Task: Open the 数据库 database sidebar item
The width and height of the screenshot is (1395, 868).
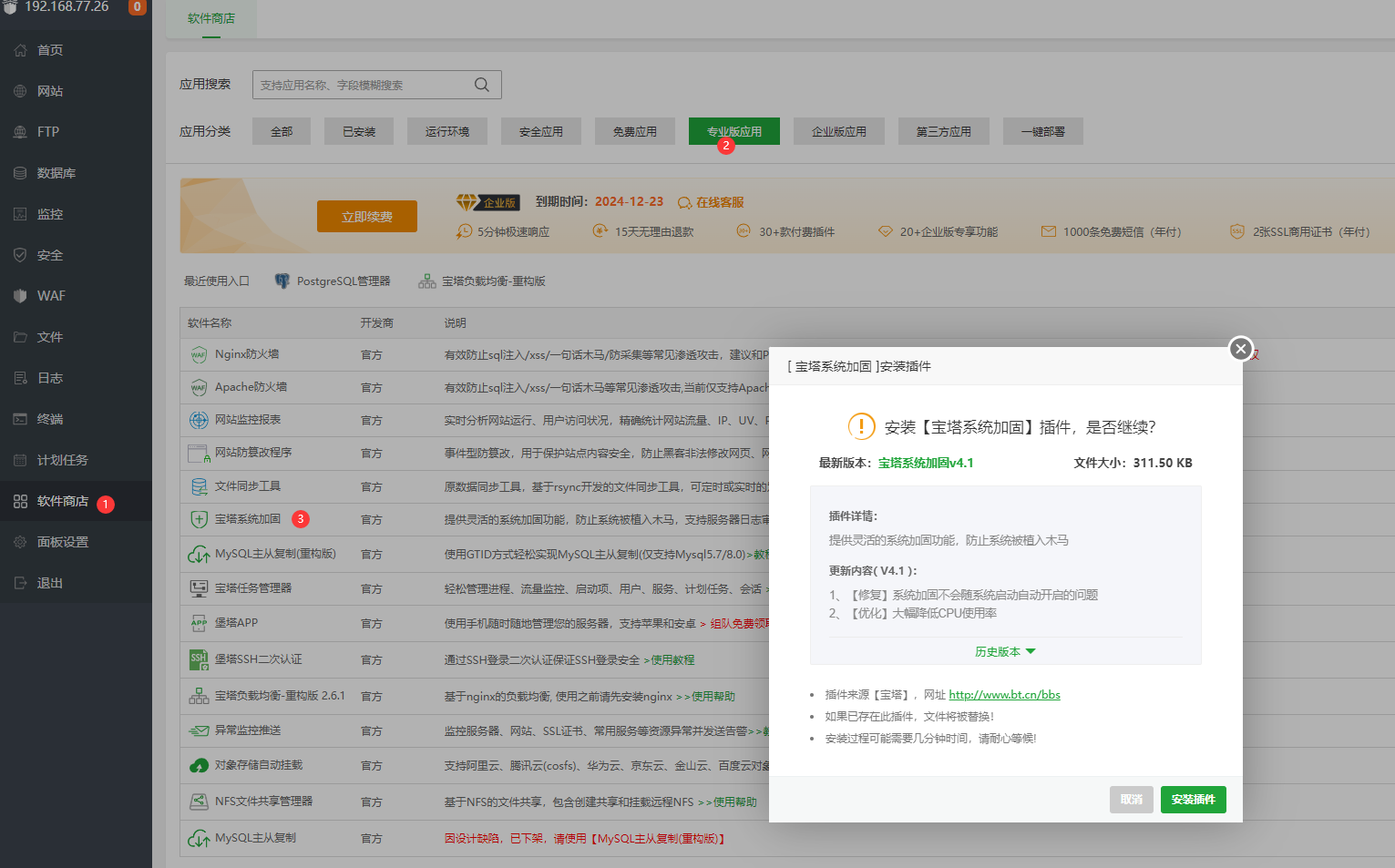Action: click(76, 173)
